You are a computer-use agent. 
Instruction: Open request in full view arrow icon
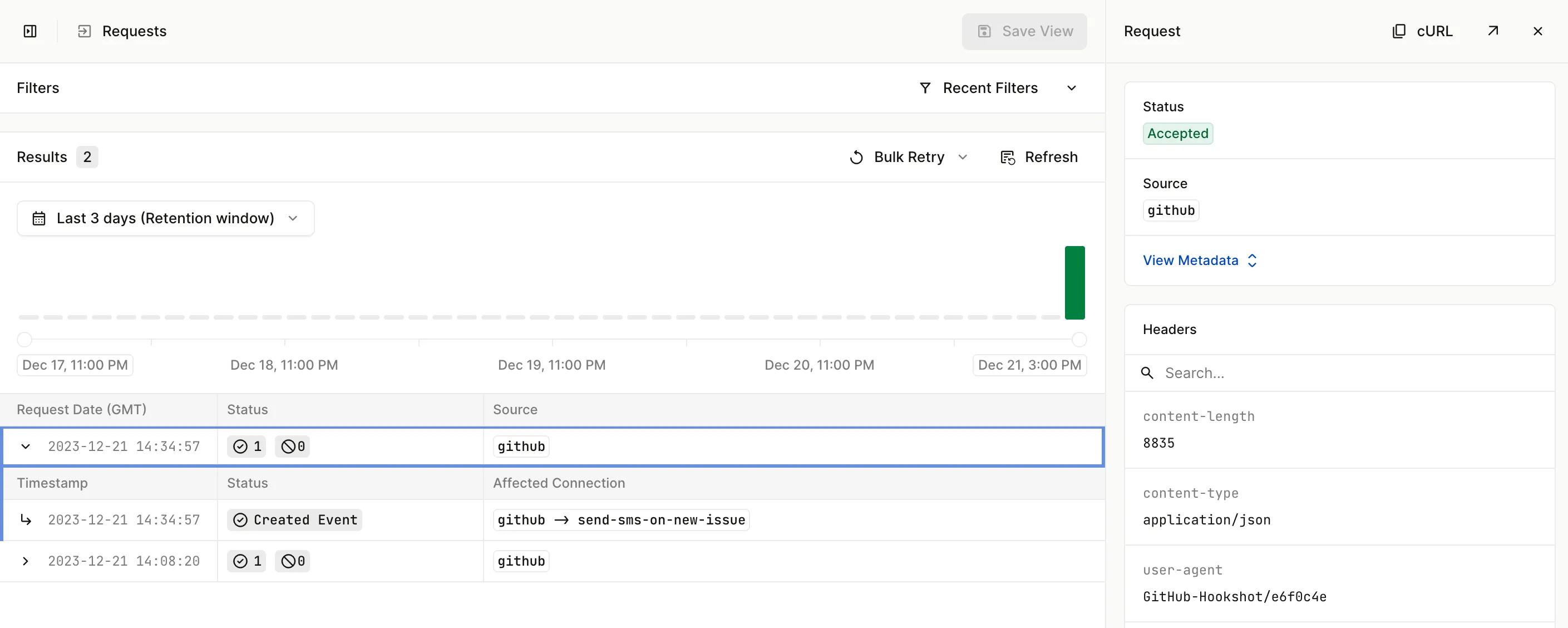tap(1492, 31)
